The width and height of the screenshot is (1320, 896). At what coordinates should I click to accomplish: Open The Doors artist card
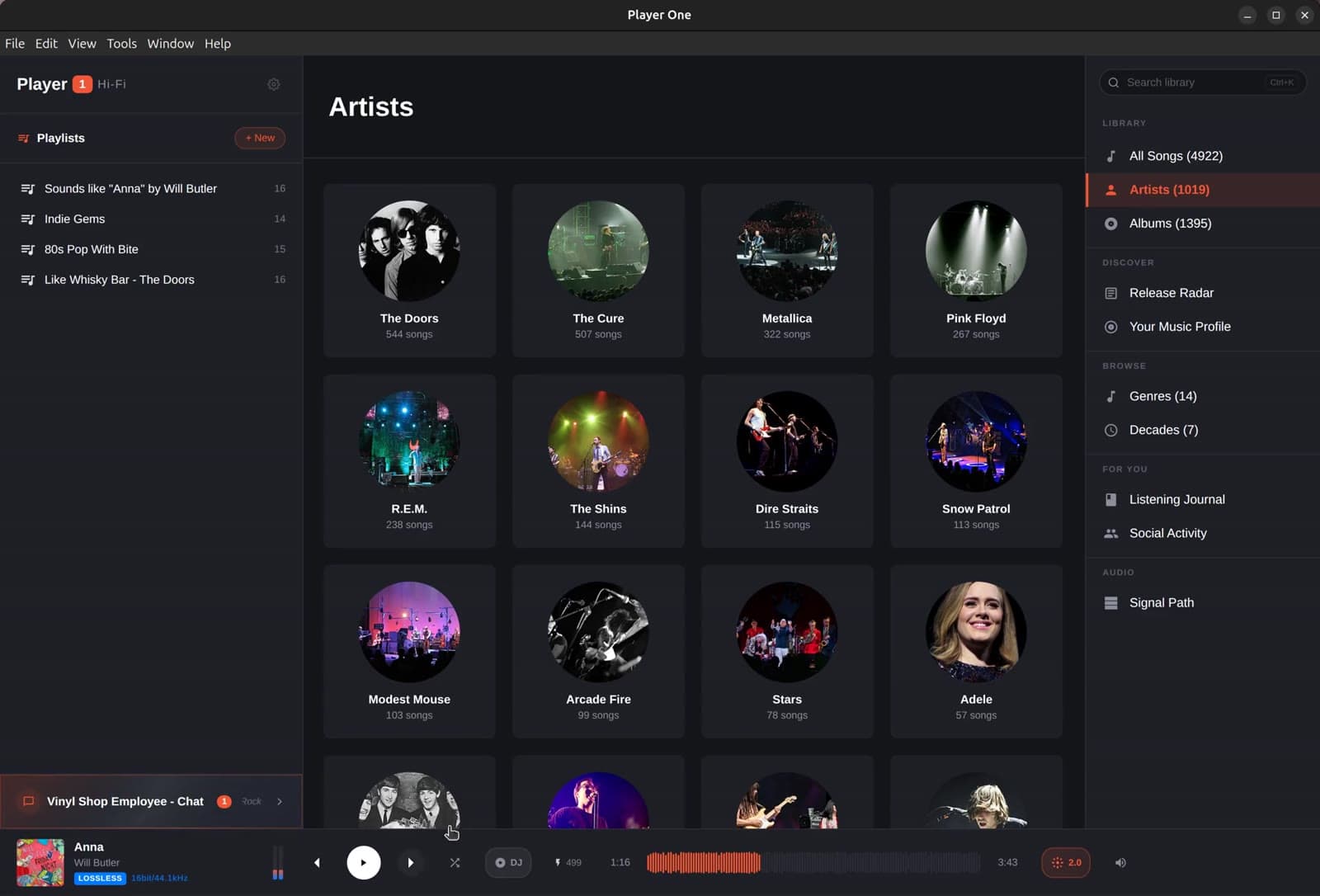click(409, 271)
